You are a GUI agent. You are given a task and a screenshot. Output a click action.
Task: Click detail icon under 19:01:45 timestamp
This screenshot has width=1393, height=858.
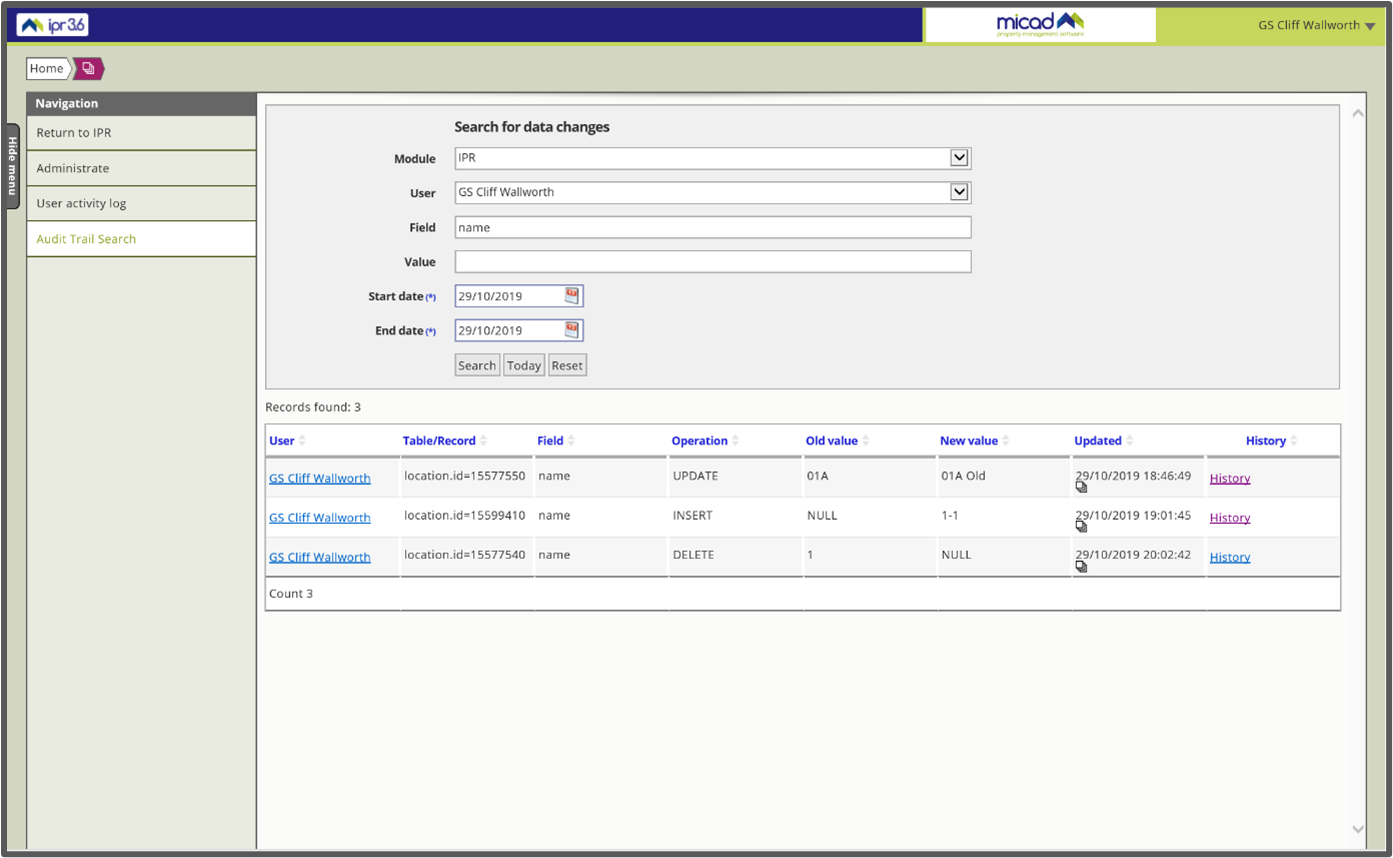1081,527
